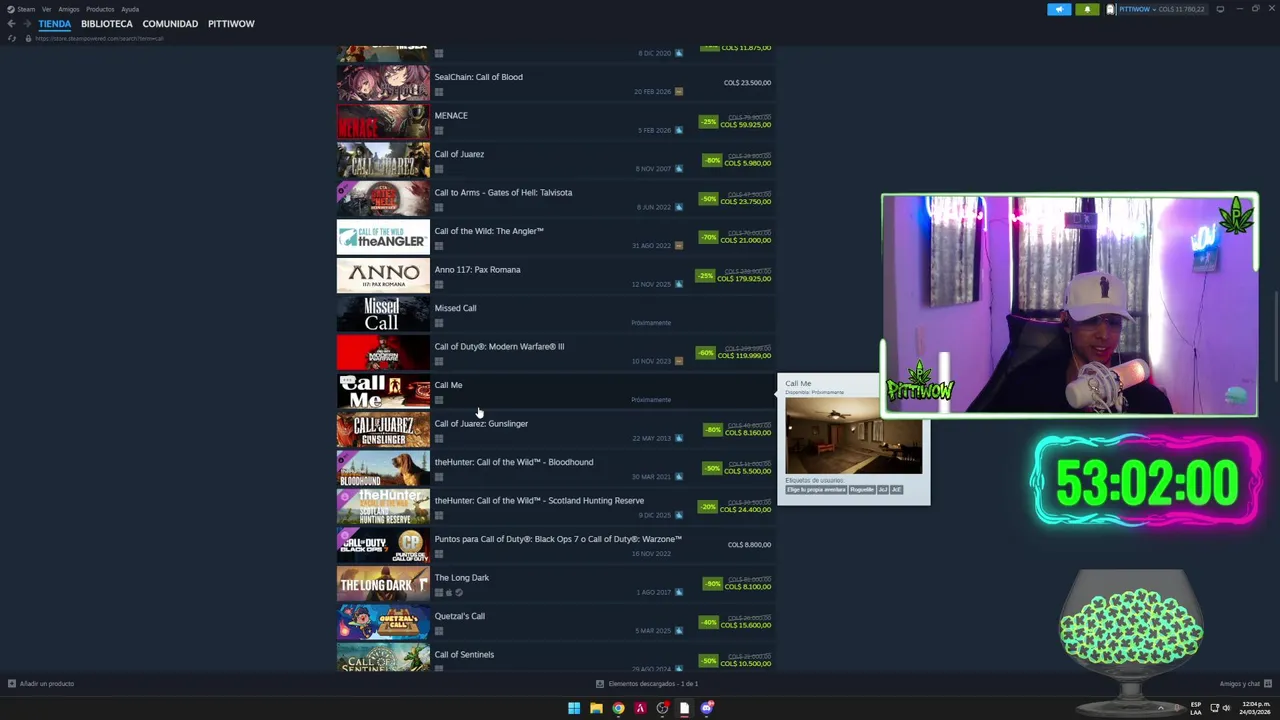Click the -70% badge on theAngler row
This screenshot has height=720, width=1280.
(708, 237)
